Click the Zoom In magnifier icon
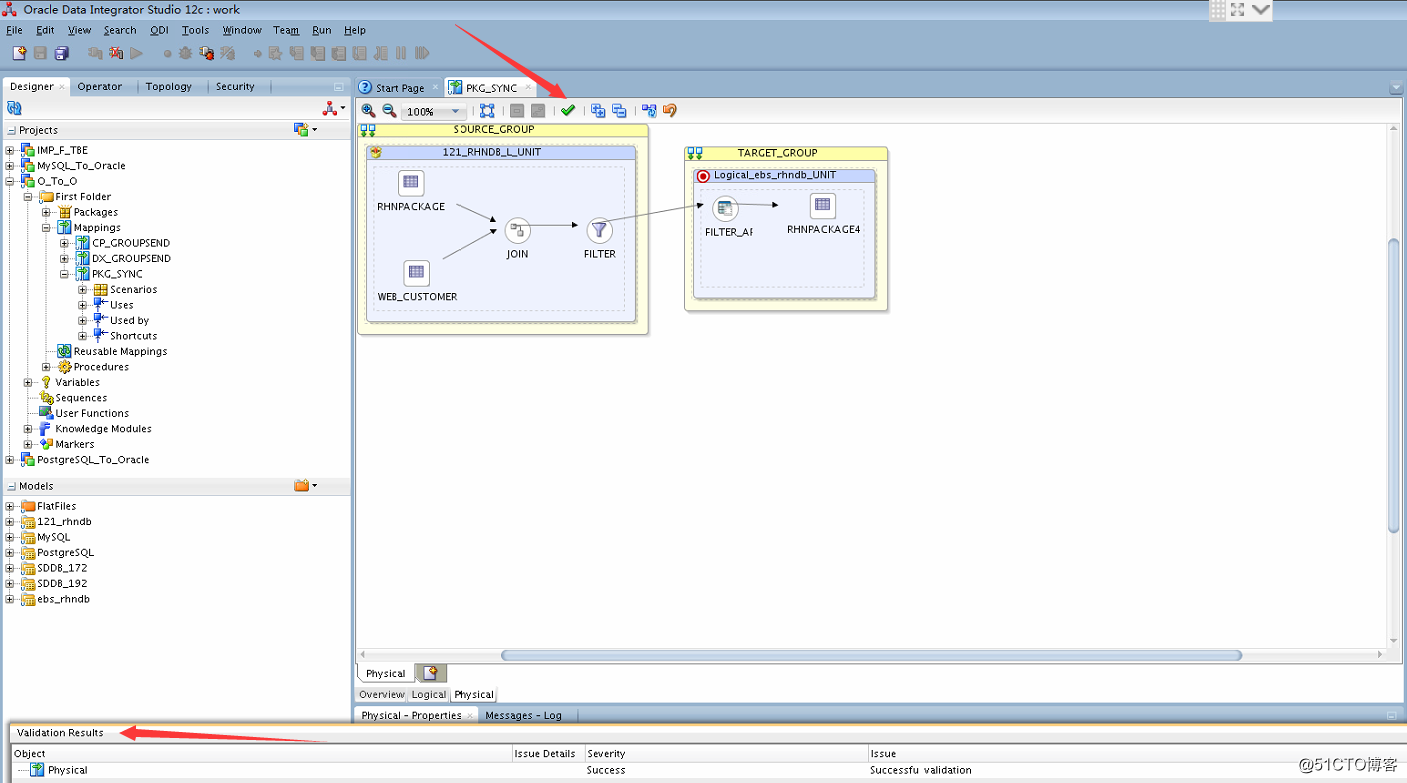 click(368, 111)
